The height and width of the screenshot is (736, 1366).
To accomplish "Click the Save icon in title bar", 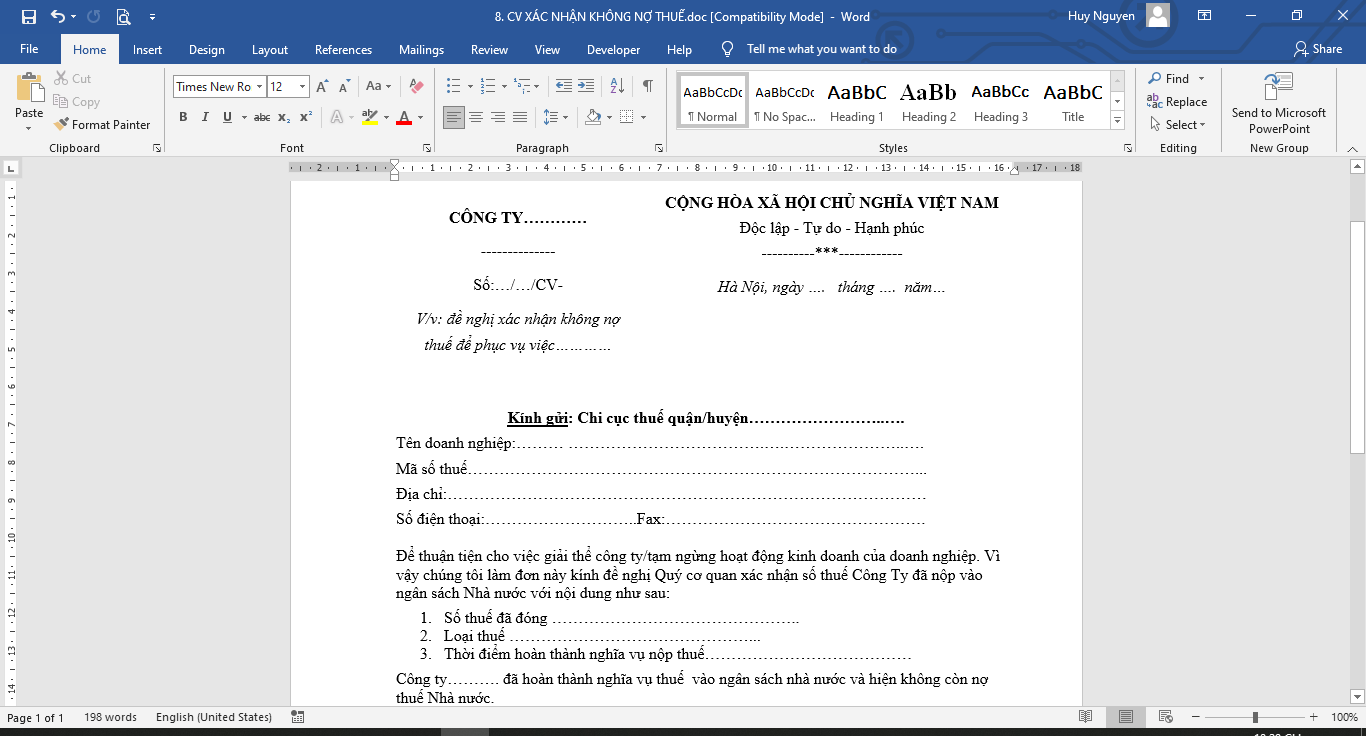I will click(28, 17).
